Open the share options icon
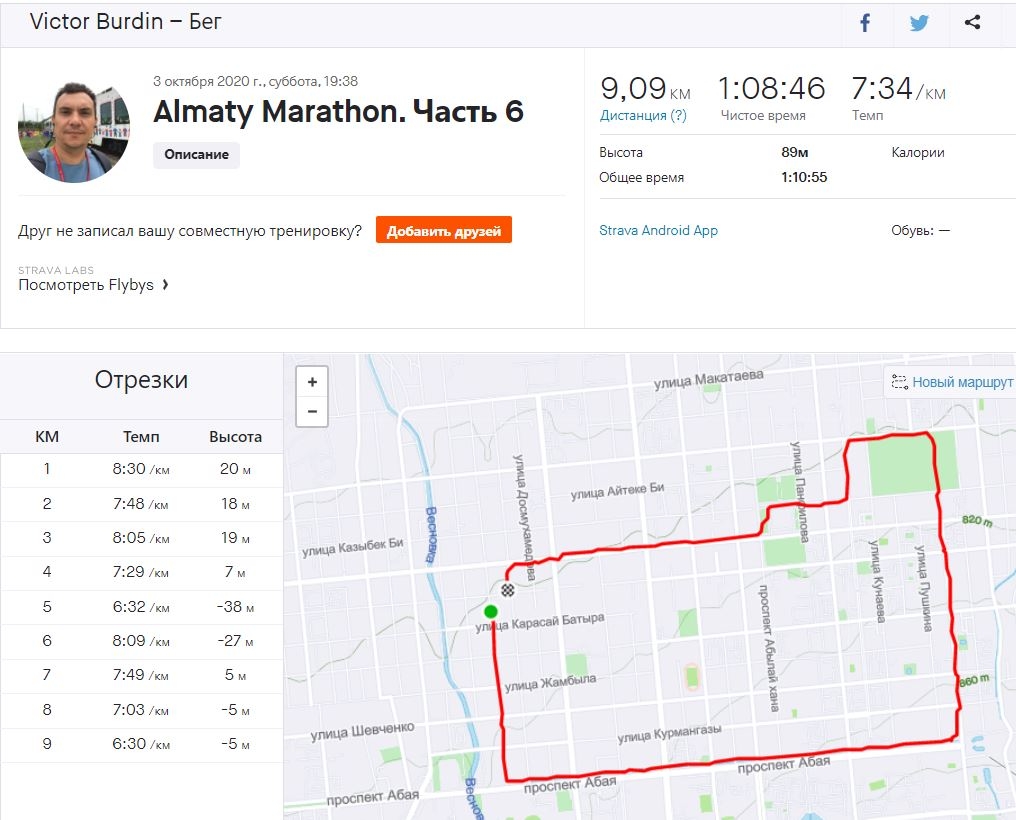The image size is (1016, 820). (972, 23)
